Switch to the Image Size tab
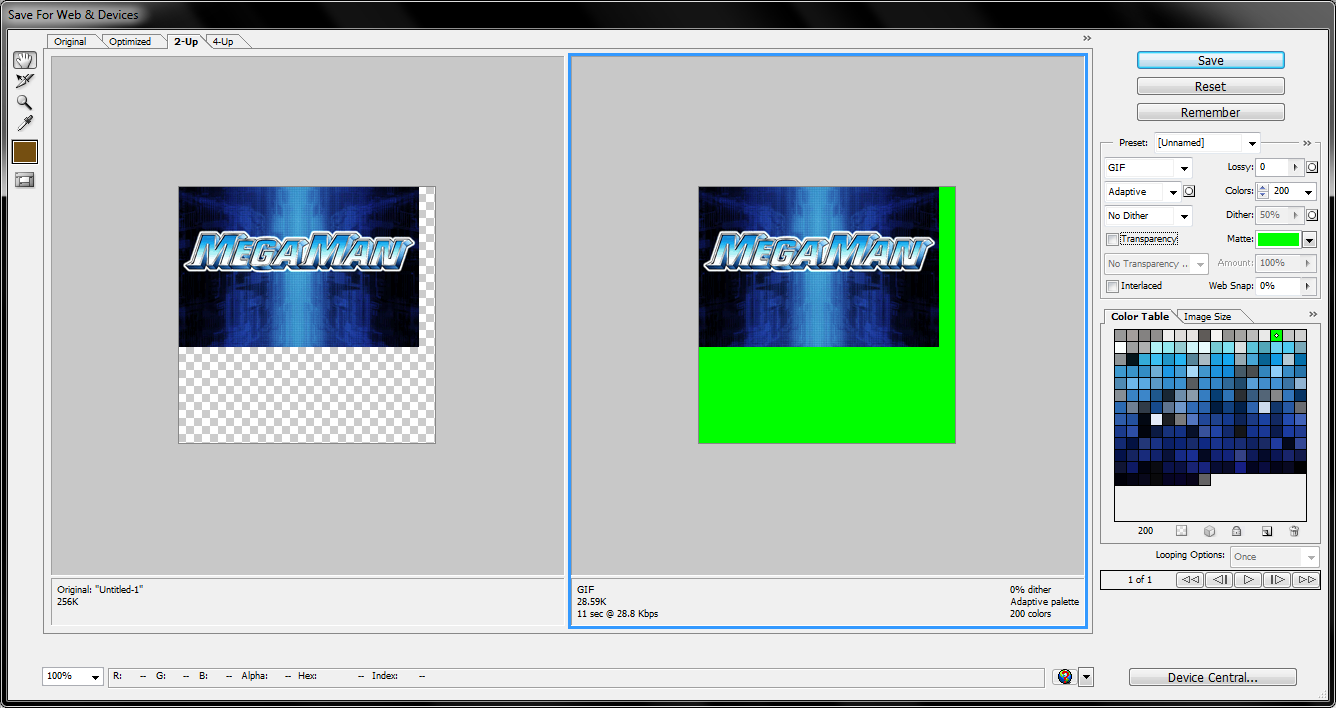The image size is (1336, 708). (x=1207, y=317)
